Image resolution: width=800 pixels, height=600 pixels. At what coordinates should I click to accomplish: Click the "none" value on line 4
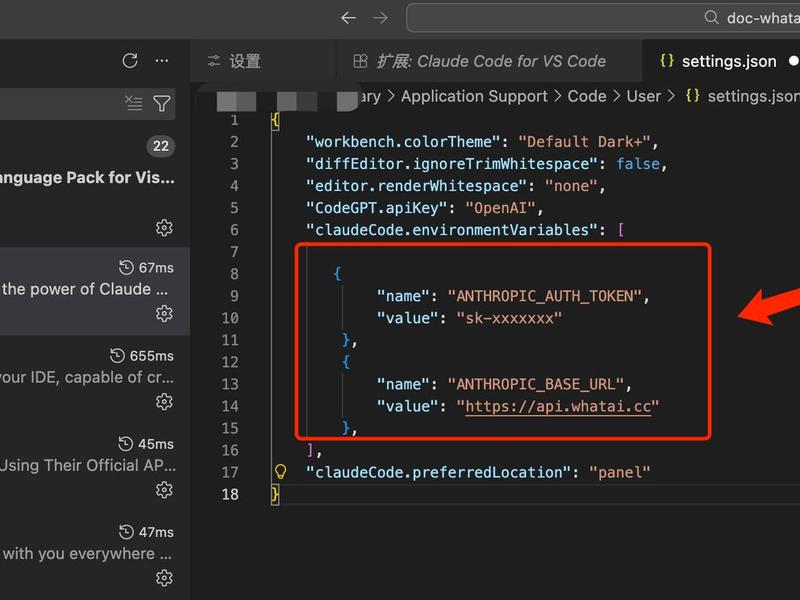click(571, 186)
